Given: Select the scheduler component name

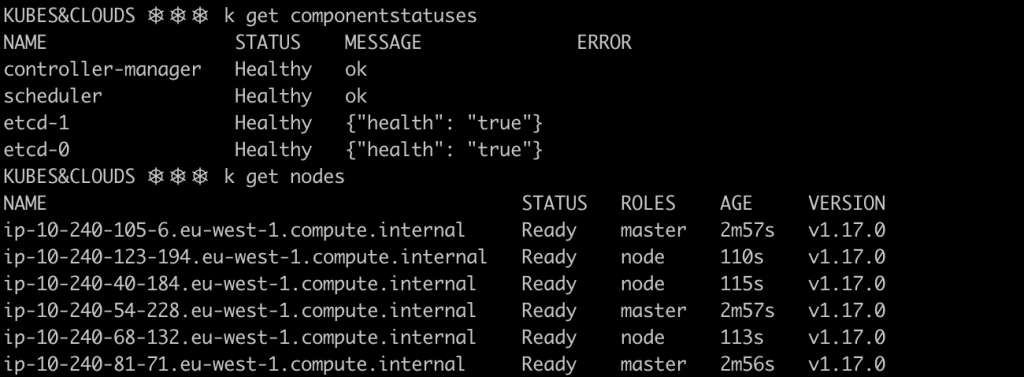Looking at the screenshot, I should click(53, 96).
